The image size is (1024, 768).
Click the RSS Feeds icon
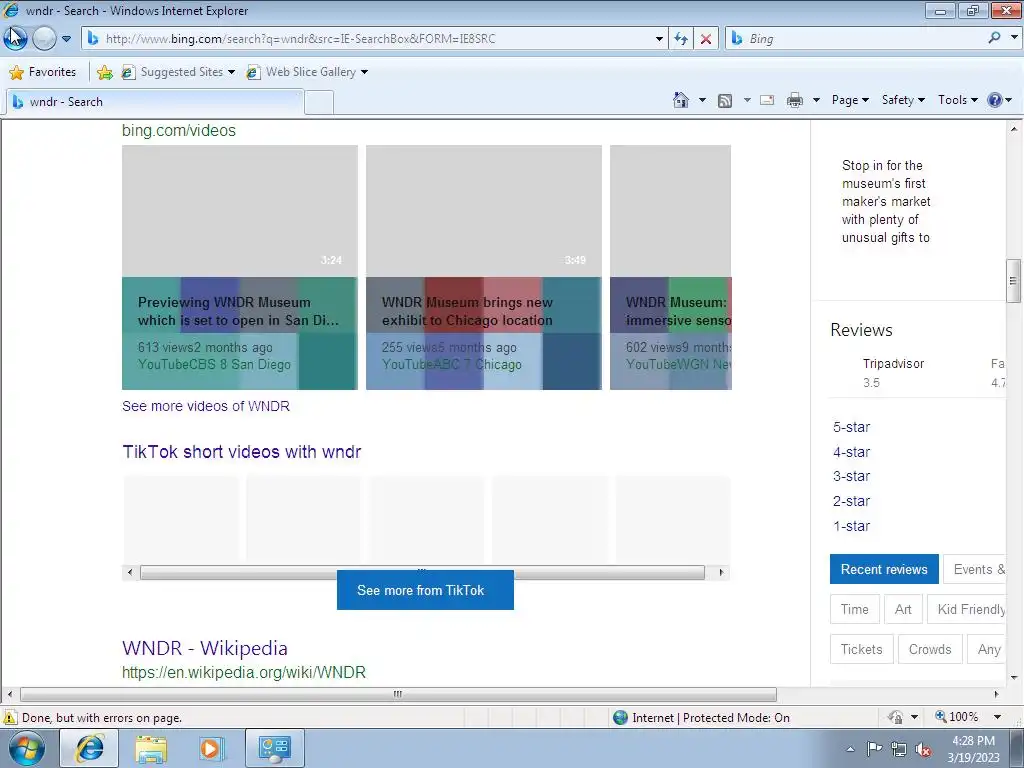tap(724, 101)
